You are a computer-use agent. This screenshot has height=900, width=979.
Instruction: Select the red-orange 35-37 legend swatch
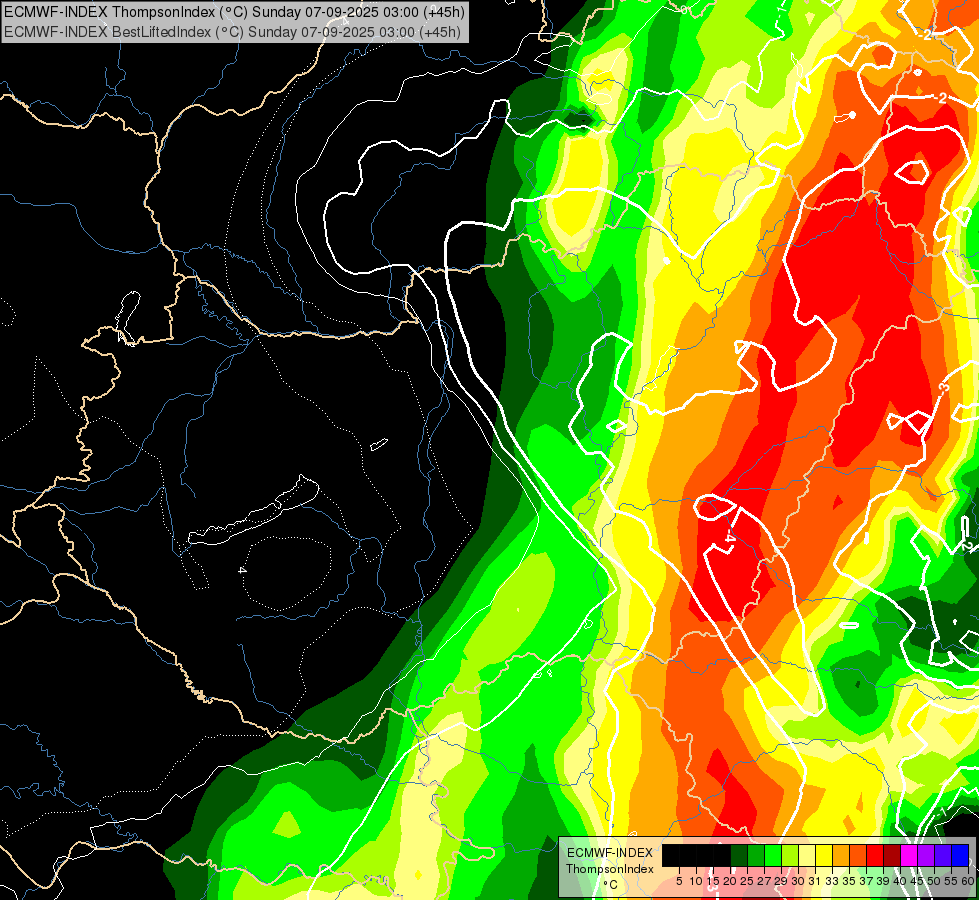coord(858,855)
